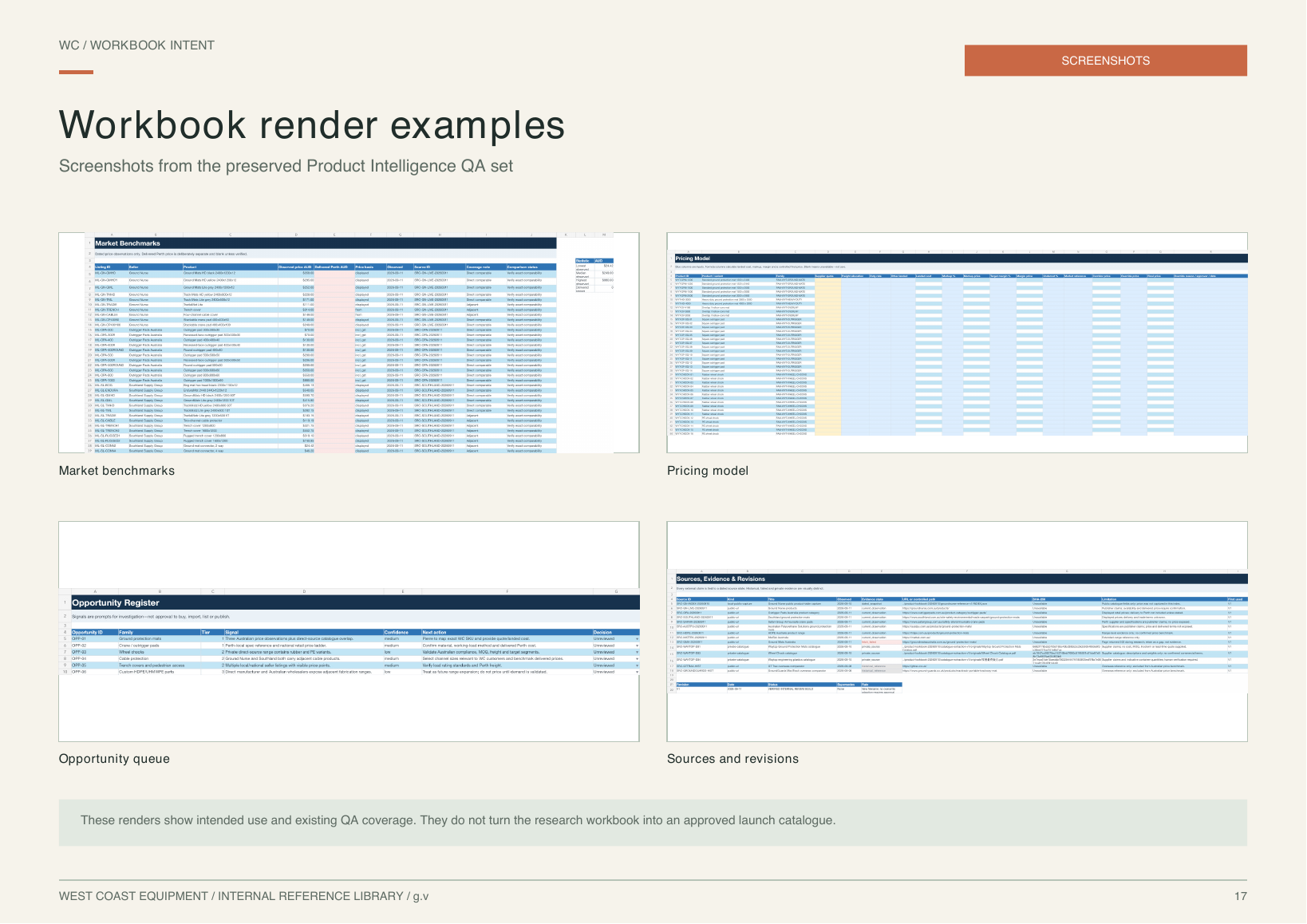Click page number 17 in footer

1241,896
